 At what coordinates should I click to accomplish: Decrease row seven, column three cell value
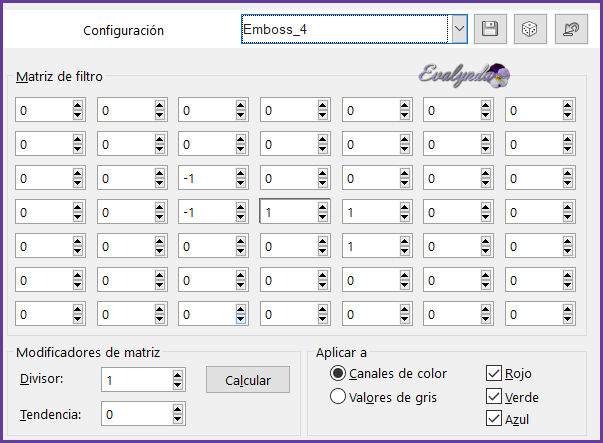(x=241, y=318)
